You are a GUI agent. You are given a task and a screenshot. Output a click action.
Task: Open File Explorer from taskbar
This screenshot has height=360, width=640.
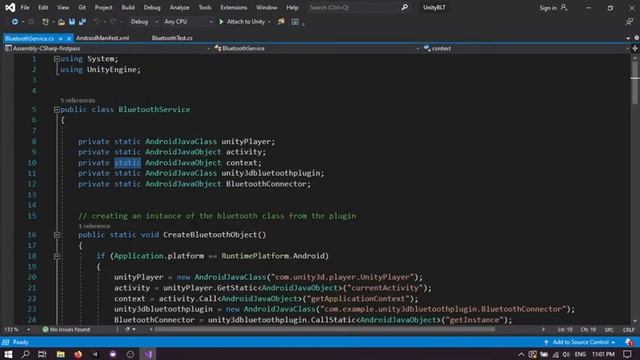pos(61,354)
